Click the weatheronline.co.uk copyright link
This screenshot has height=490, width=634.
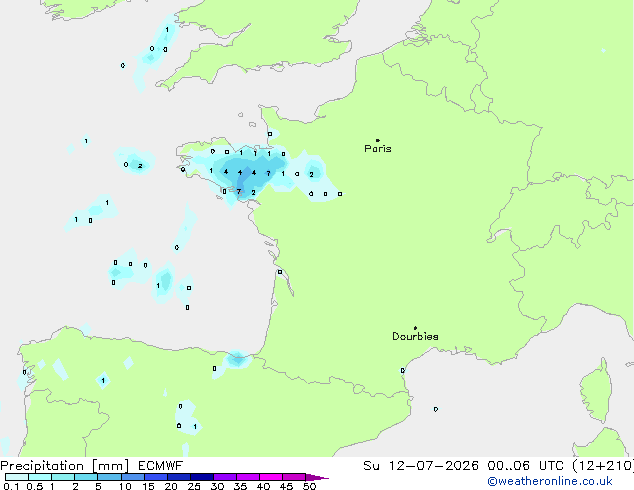point(550,481)
